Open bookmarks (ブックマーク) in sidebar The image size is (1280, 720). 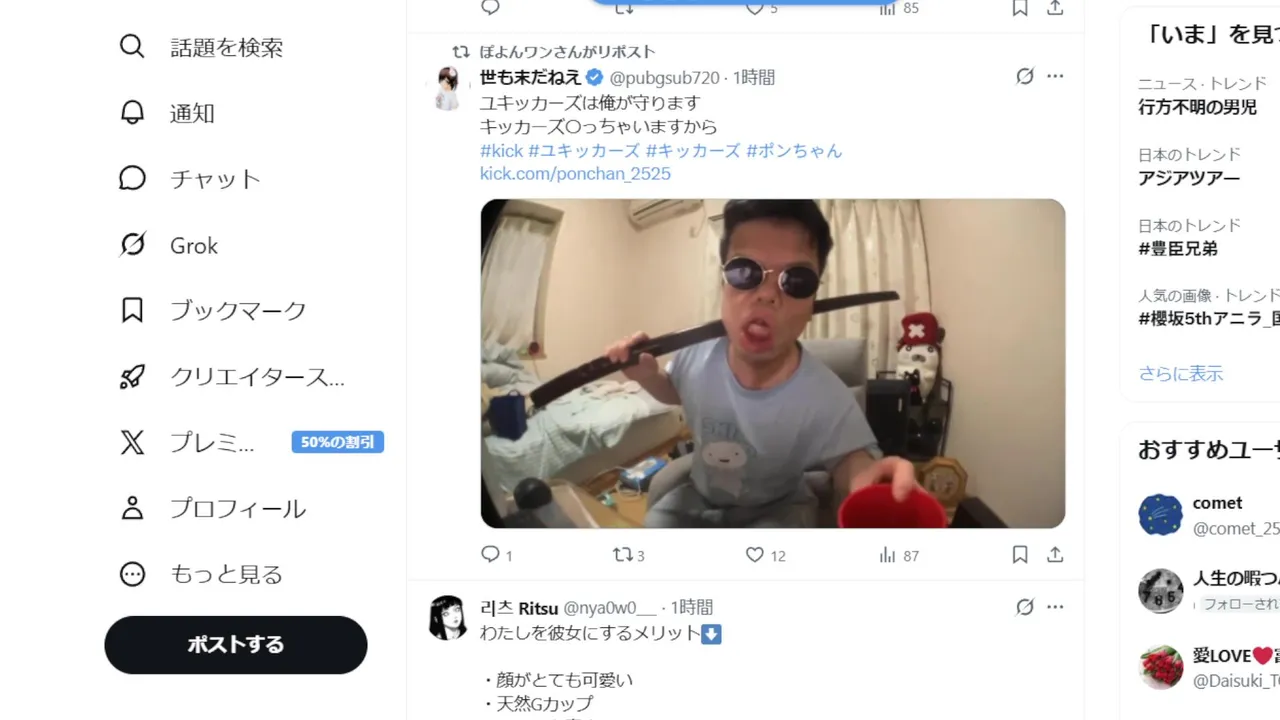click(212, 311)
